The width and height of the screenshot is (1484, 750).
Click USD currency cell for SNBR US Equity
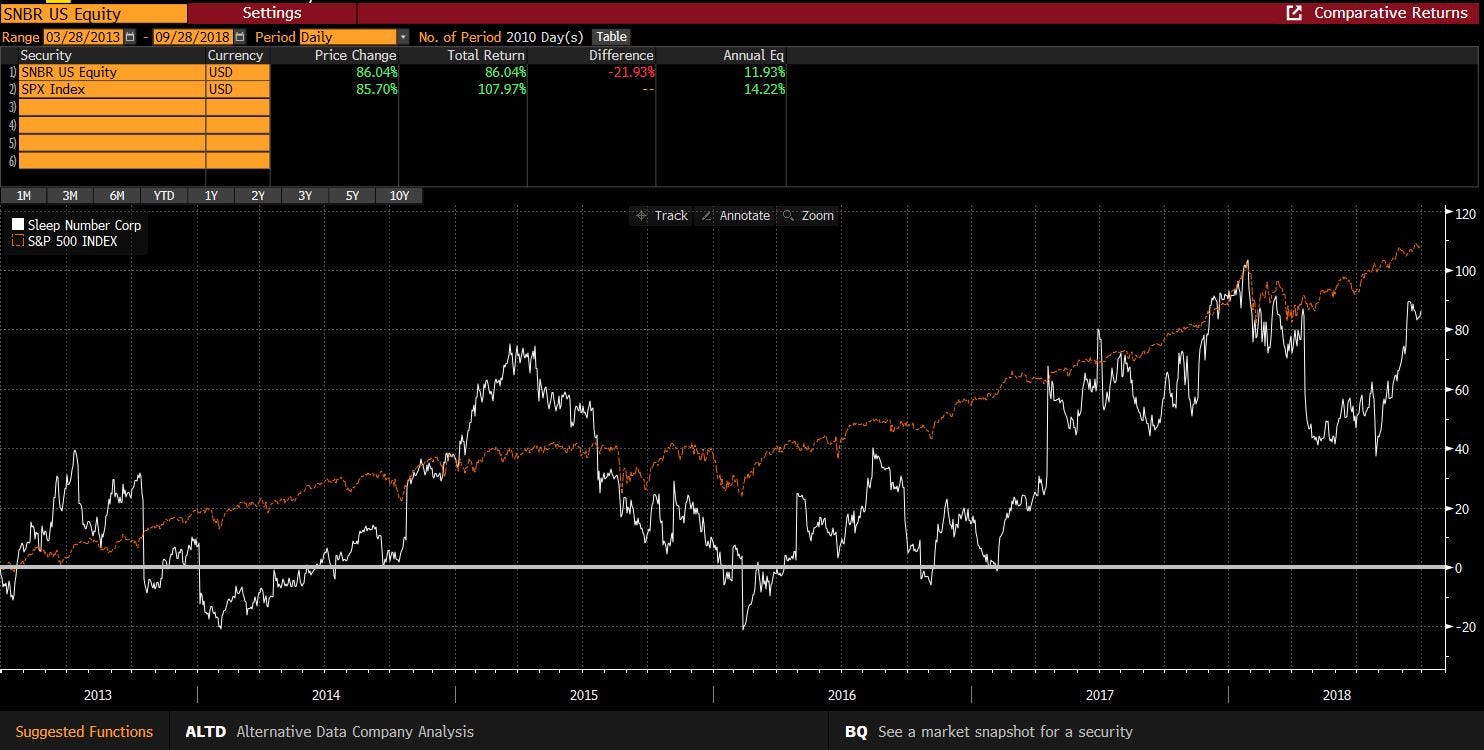(x=238, y=72)
